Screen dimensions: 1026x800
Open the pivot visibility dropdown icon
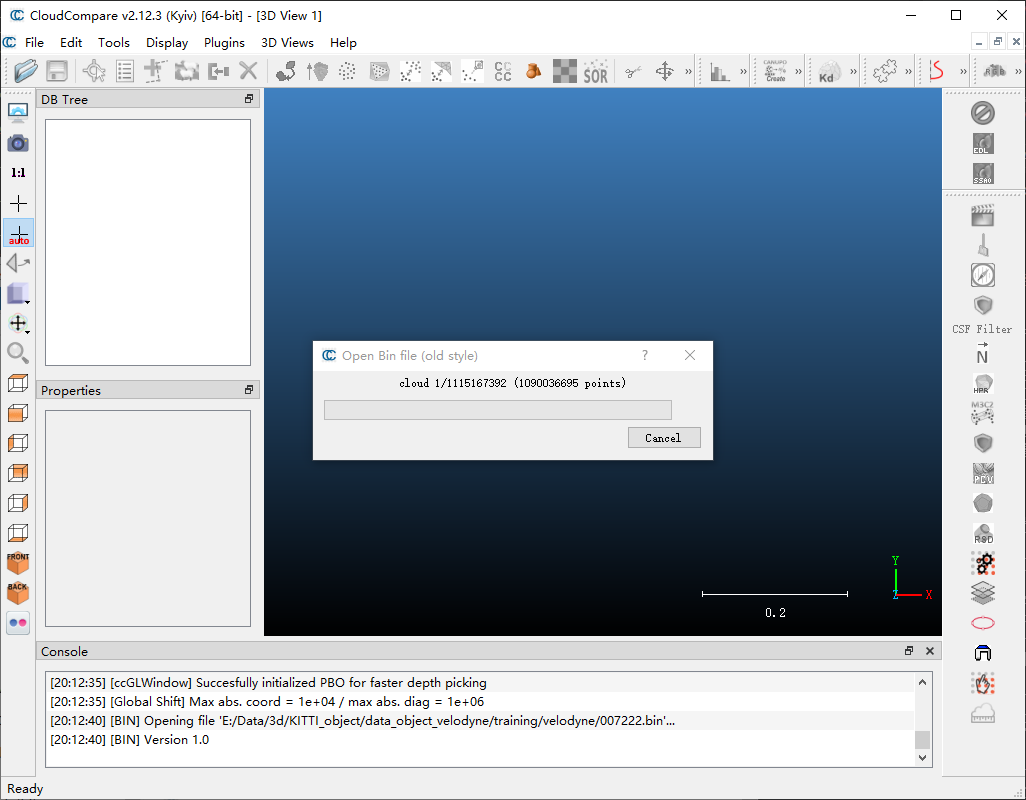click(18, 323)
